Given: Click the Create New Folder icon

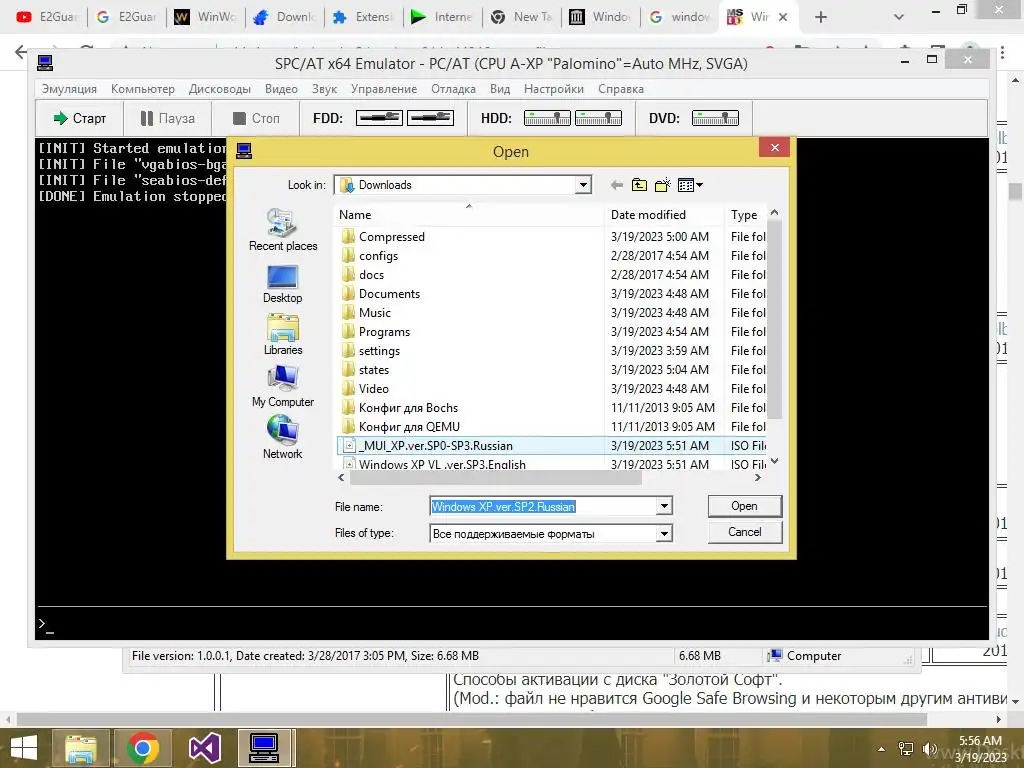Looking at the screenshot, I should (663, 185).
